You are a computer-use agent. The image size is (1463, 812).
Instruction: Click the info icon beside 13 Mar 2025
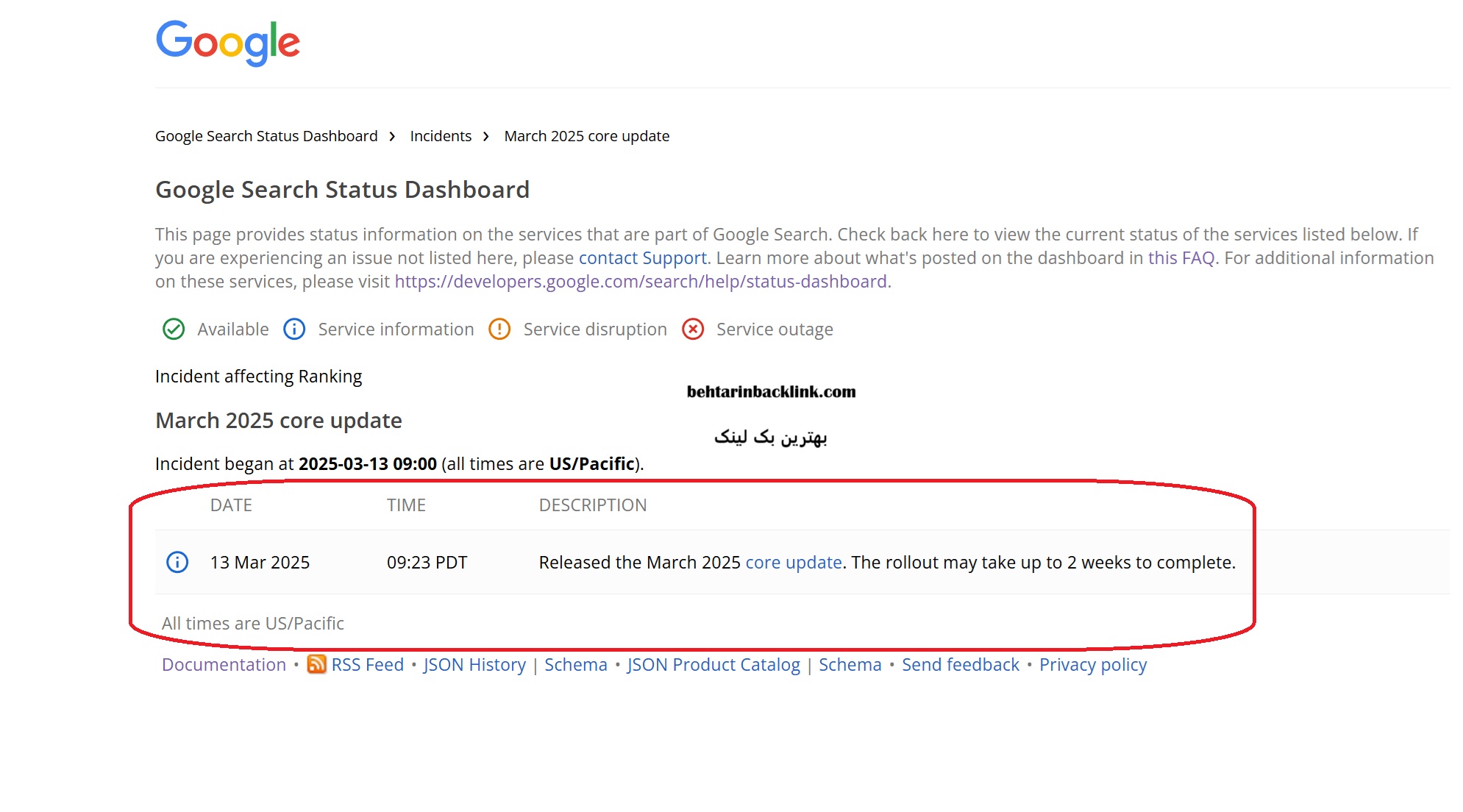point(177,562)
